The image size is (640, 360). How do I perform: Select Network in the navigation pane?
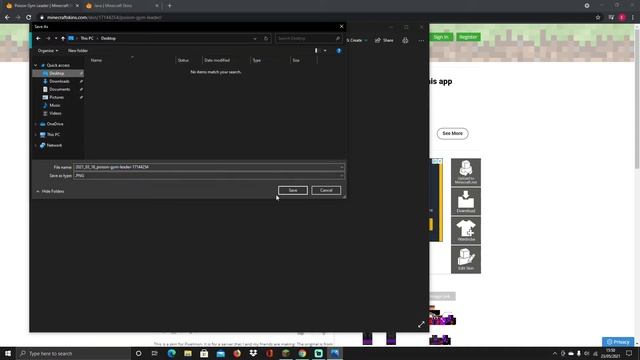point(54,145)
